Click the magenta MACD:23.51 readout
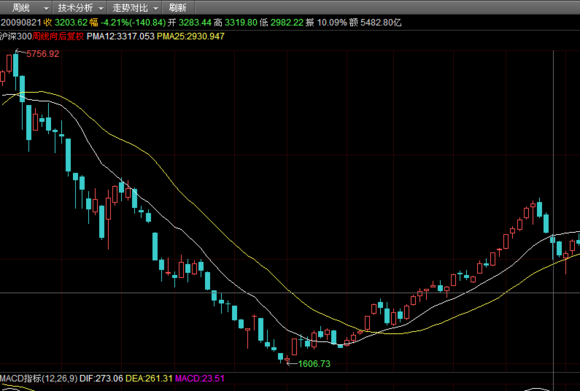 click(x=200, y=378)
